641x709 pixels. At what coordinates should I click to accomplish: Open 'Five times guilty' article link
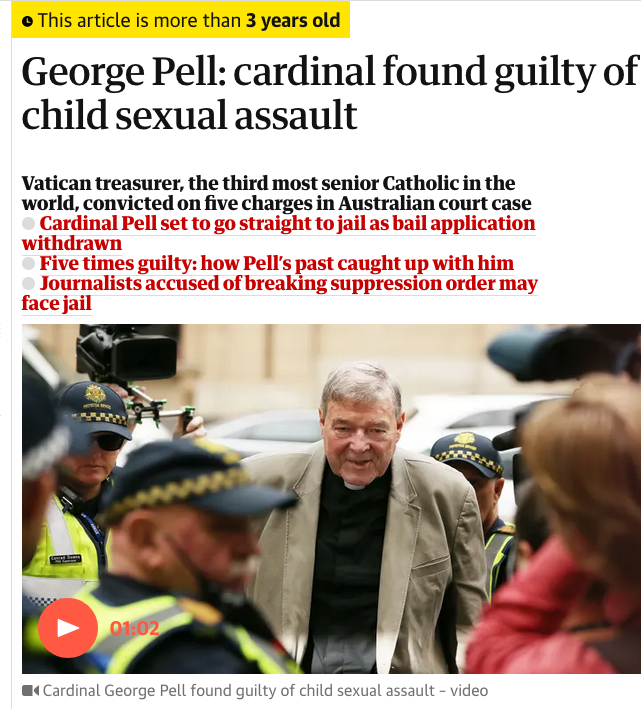click(277, 263)
